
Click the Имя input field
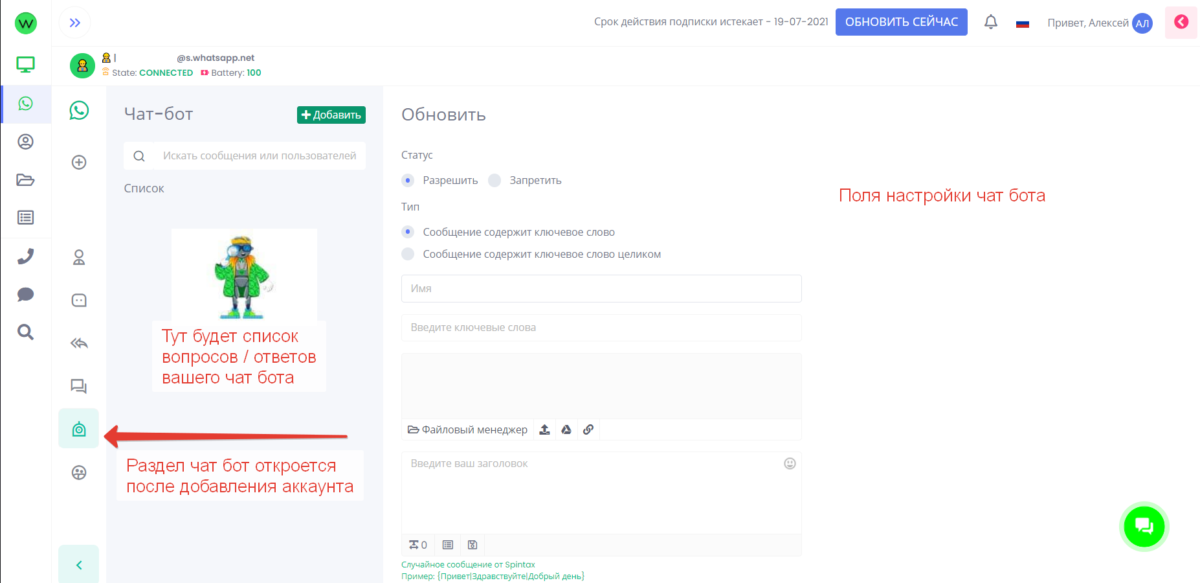pyautogui.click(x=601, y=288)
